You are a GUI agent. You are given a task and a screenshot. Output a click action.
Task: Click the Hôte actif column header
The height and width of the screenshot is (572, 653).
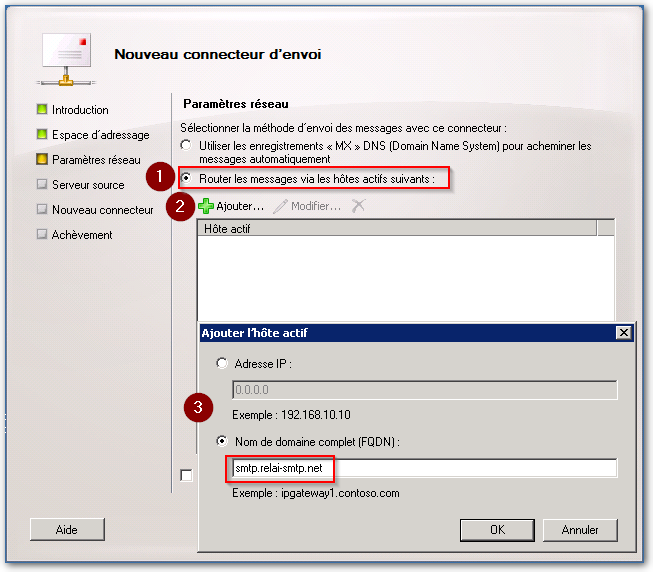[397, 229]
